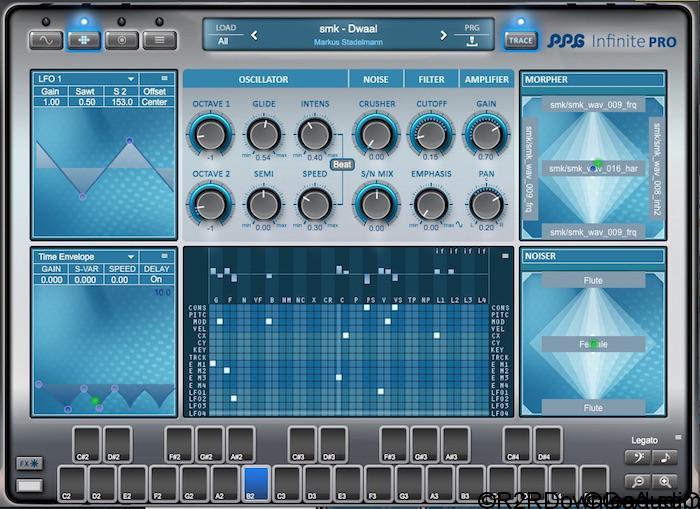This screenshot has width=700, height=509.
Task: Click the PAN knob
Action: point(486,204)
